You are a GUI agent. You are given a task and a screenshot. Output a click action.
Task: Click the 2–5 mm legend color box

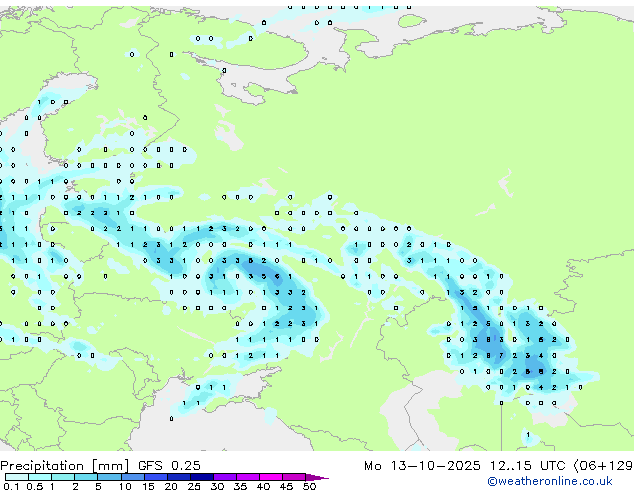(86, 477)
